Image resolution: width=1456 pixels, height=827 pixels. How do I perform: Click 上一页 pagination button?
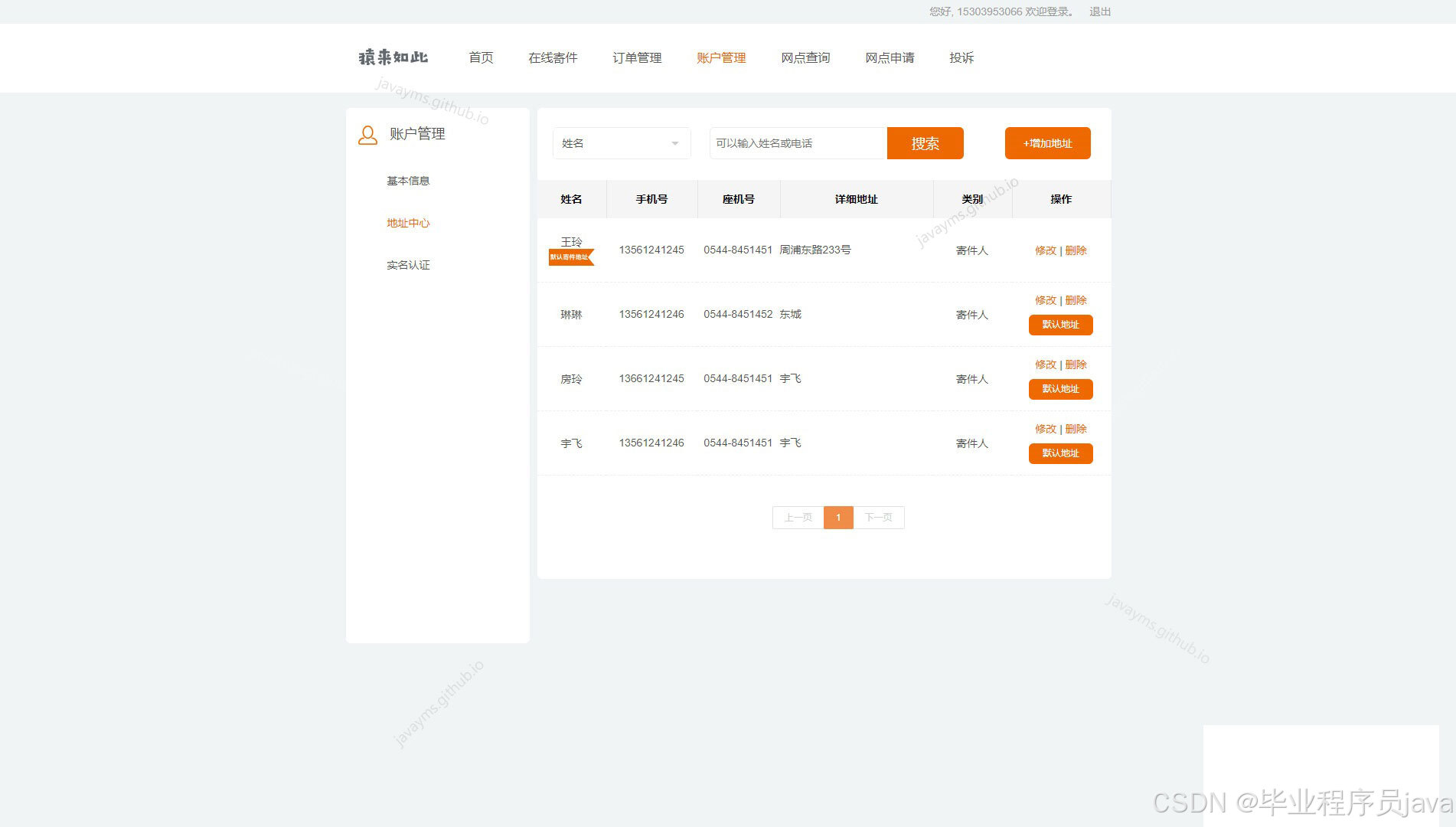pos(798,518)
